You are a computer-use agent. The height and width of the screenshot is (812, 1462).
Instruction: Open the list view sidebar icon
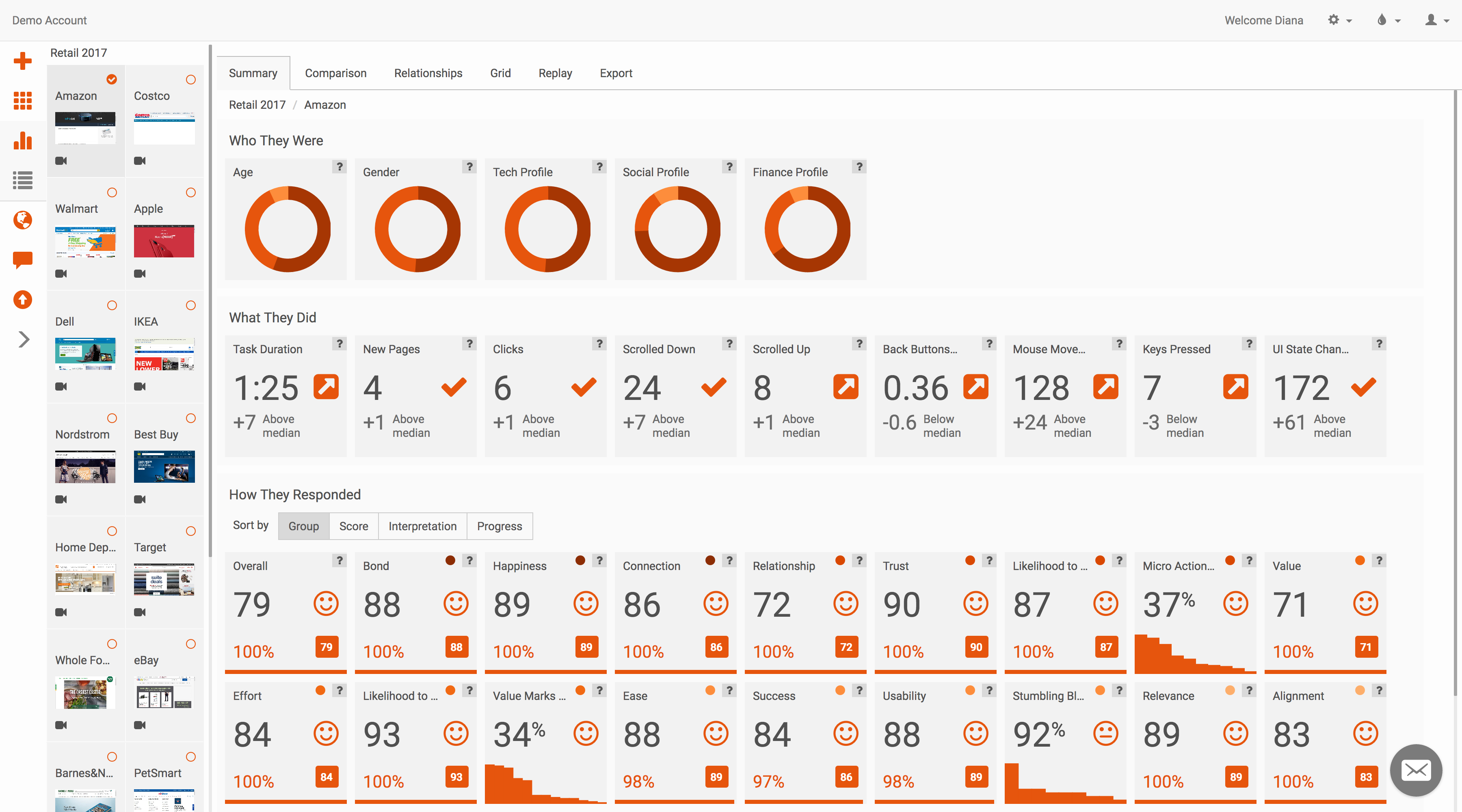pyautogui.click(x=23, y=180)
